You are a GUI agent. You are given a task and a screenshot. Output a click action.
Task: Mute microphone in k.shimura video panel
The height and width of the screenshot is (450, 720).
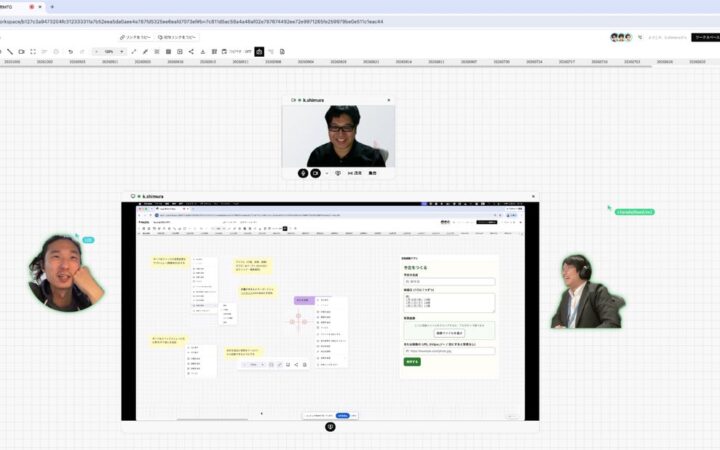[x=303, y=173]
